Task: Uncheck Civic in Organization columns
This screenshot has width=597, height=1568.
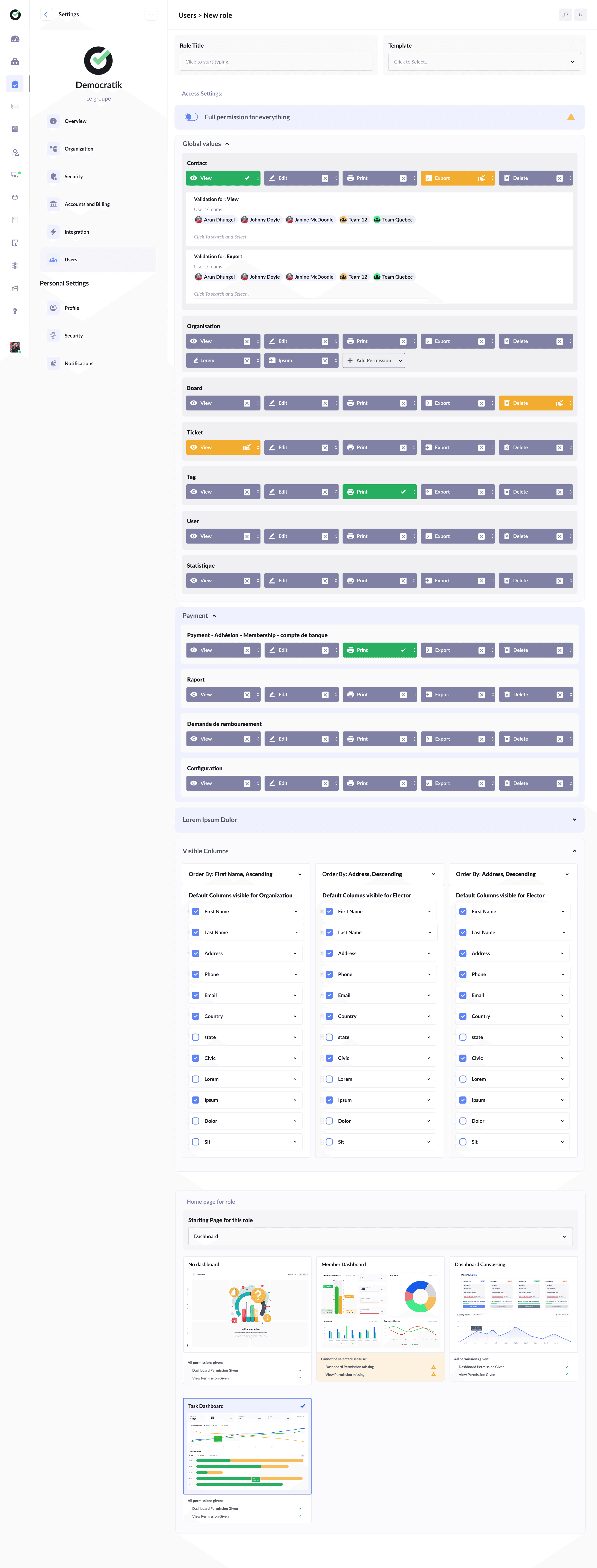Action: tap(195, 1058)
